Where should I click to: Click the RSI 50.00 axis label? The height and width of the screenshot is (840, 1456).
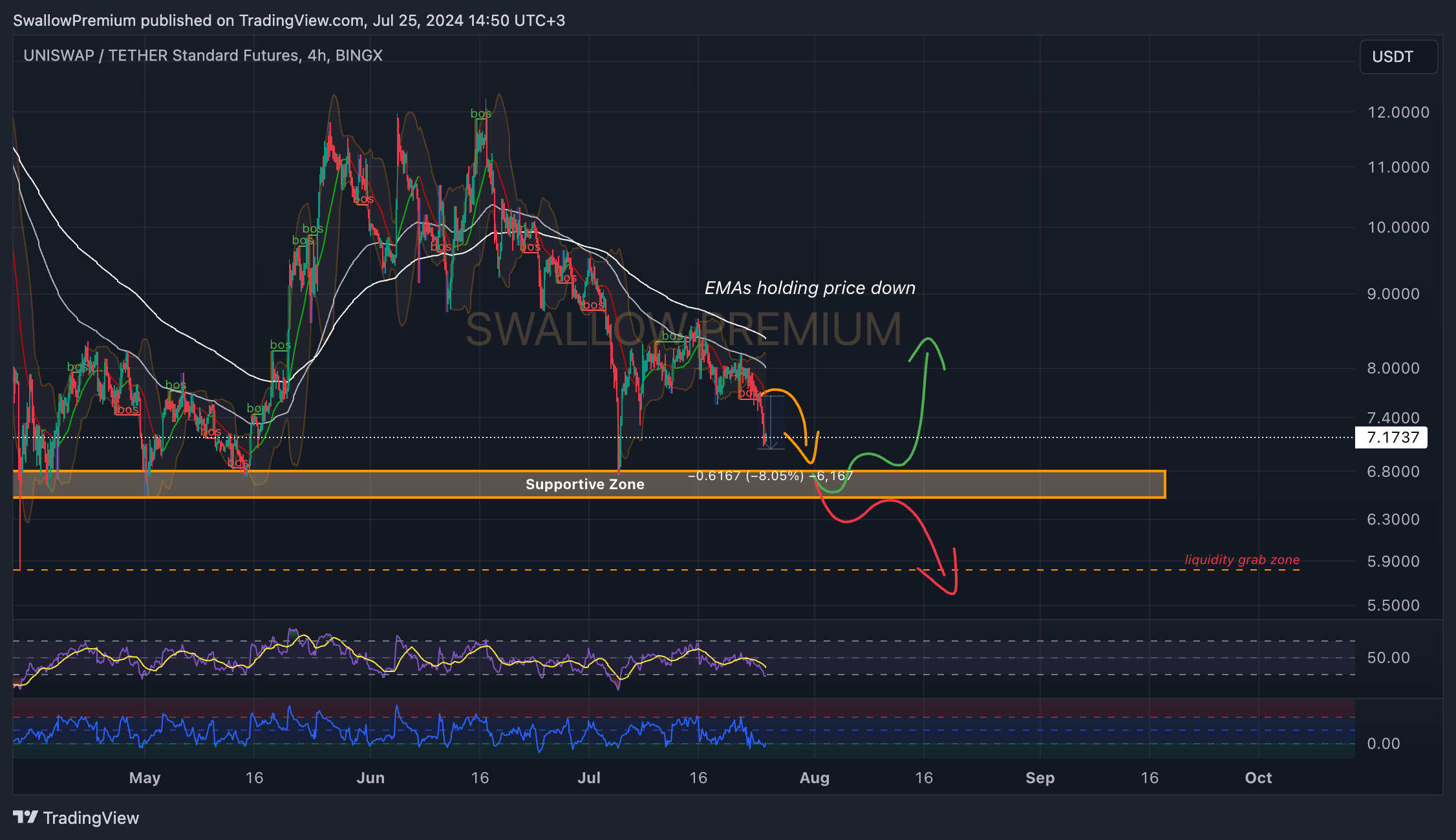click(x=1388, y=658)
